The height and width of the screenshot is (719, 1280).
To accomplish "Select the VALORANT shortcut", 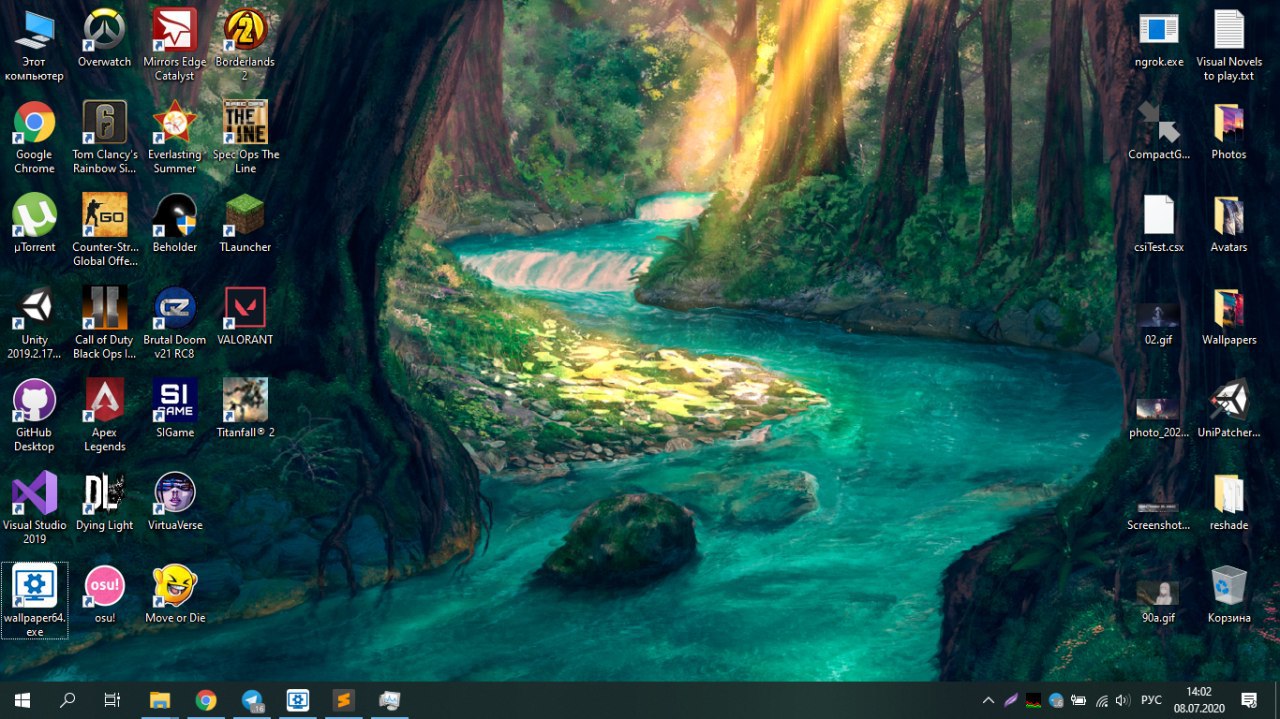I will point(245,315).
